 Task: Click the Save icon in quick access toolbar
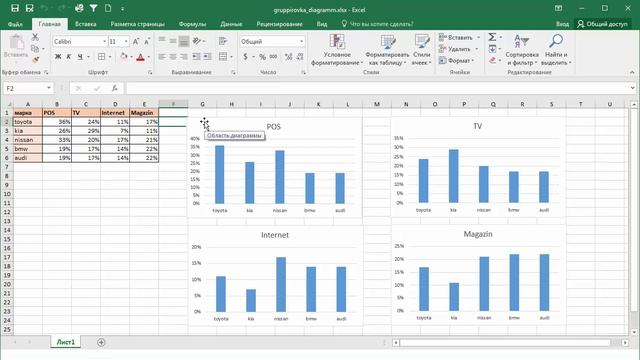click(x=15, y=8)
